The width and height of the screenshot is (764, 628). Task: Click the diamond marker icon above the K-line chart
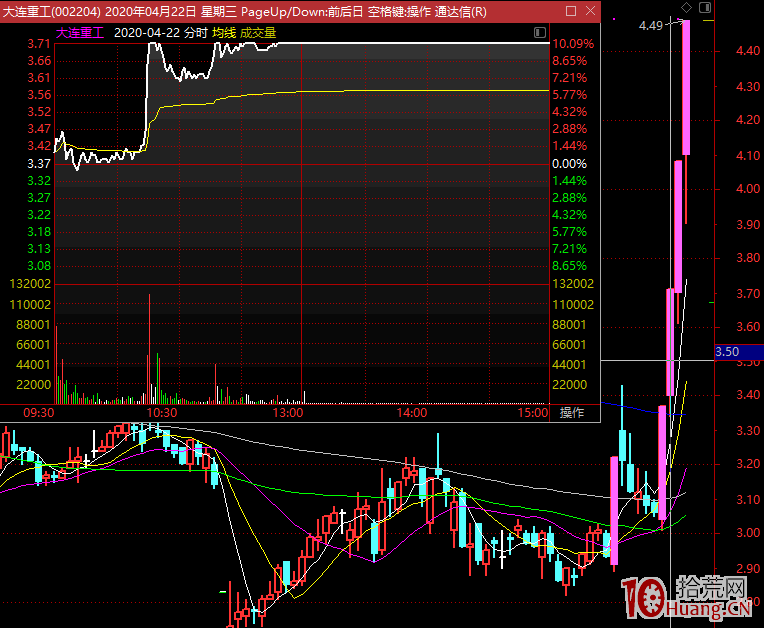[x=686, y=7]
